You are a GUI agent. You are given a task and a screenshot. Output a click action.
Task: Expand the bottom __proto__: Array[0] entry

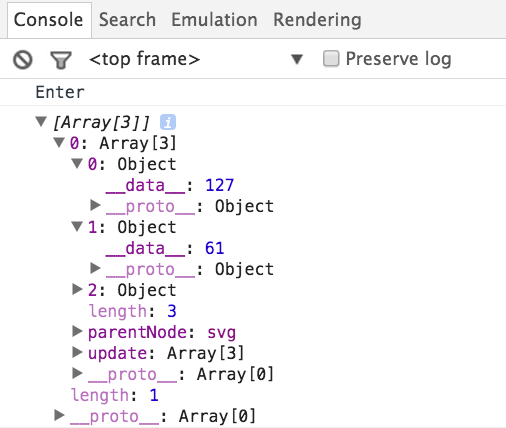pos(59,415)
